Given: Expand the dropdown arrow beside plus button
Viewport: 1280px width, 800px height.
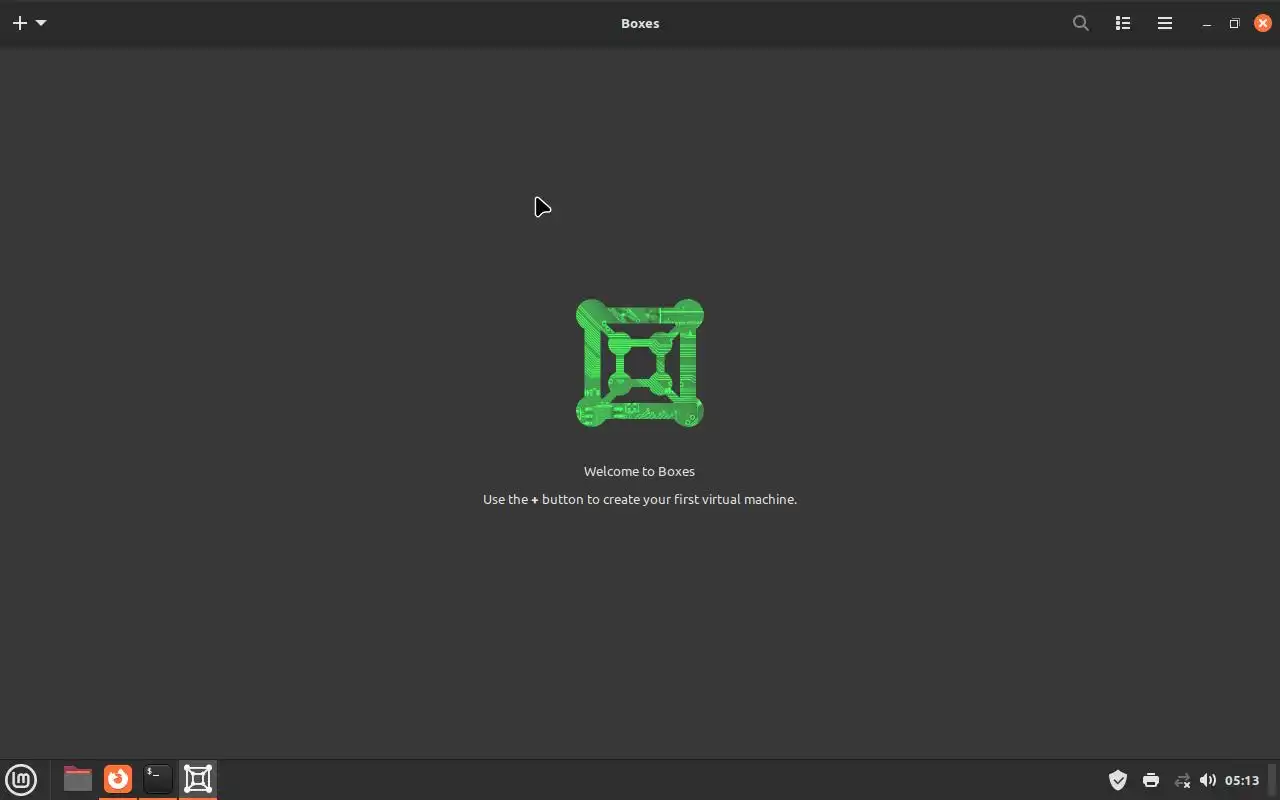Looking at the screenshot, I should click(41, 23).
